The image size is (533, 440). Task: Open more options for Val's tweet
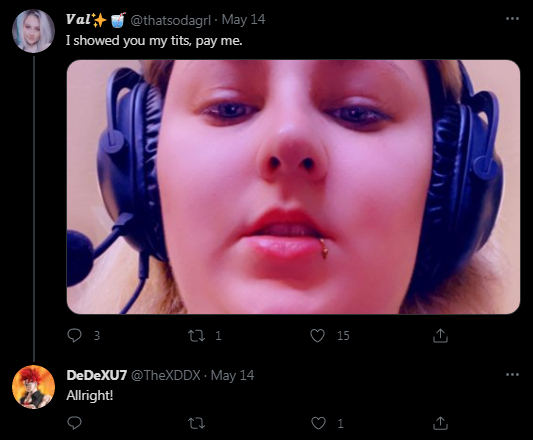(x=512, y=18)
